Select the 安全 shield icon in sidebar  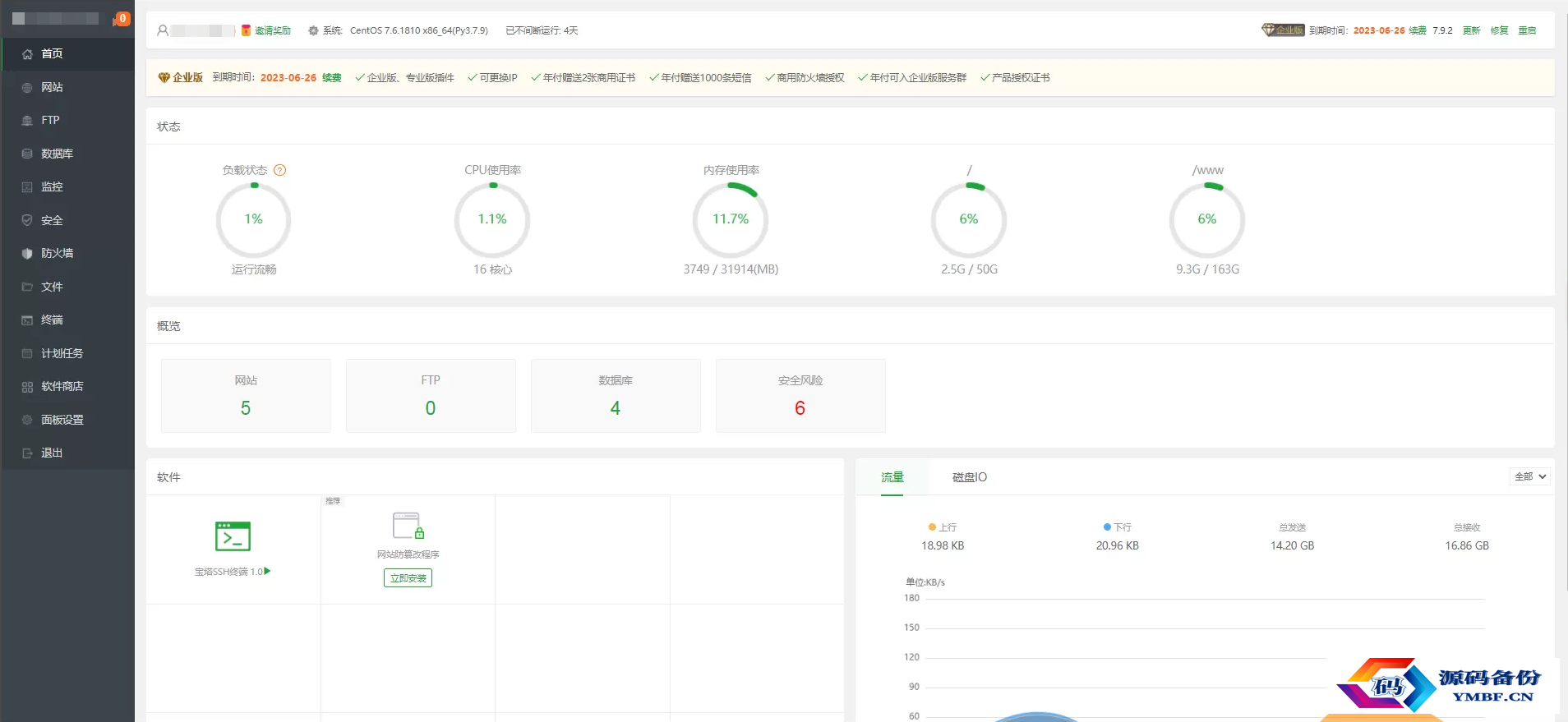coord(27,220)
